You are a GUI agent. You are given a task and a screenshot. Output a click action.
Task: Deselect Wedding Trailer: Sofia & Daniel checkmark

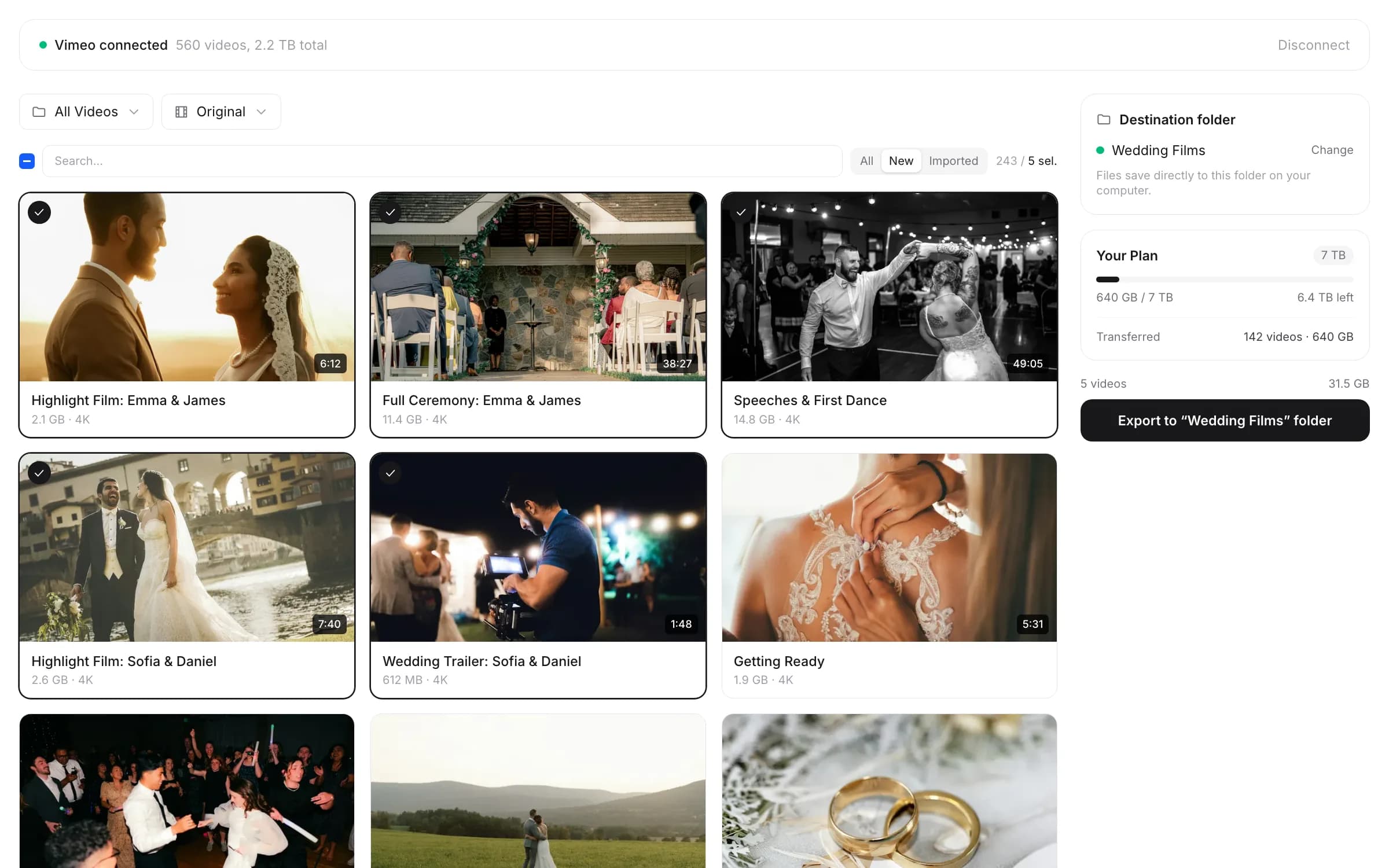391,473
